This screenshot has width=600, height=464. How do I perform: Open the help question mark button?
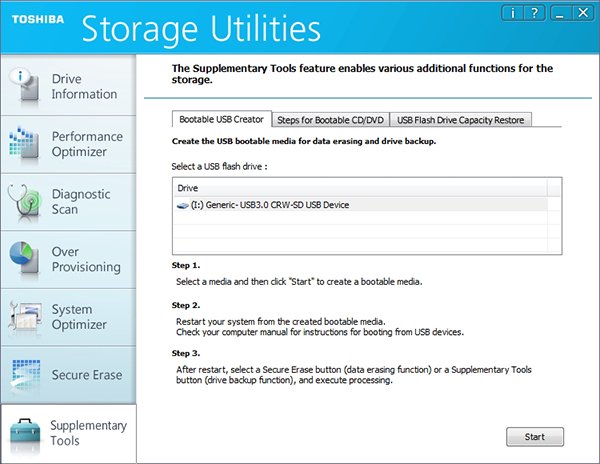534,14
